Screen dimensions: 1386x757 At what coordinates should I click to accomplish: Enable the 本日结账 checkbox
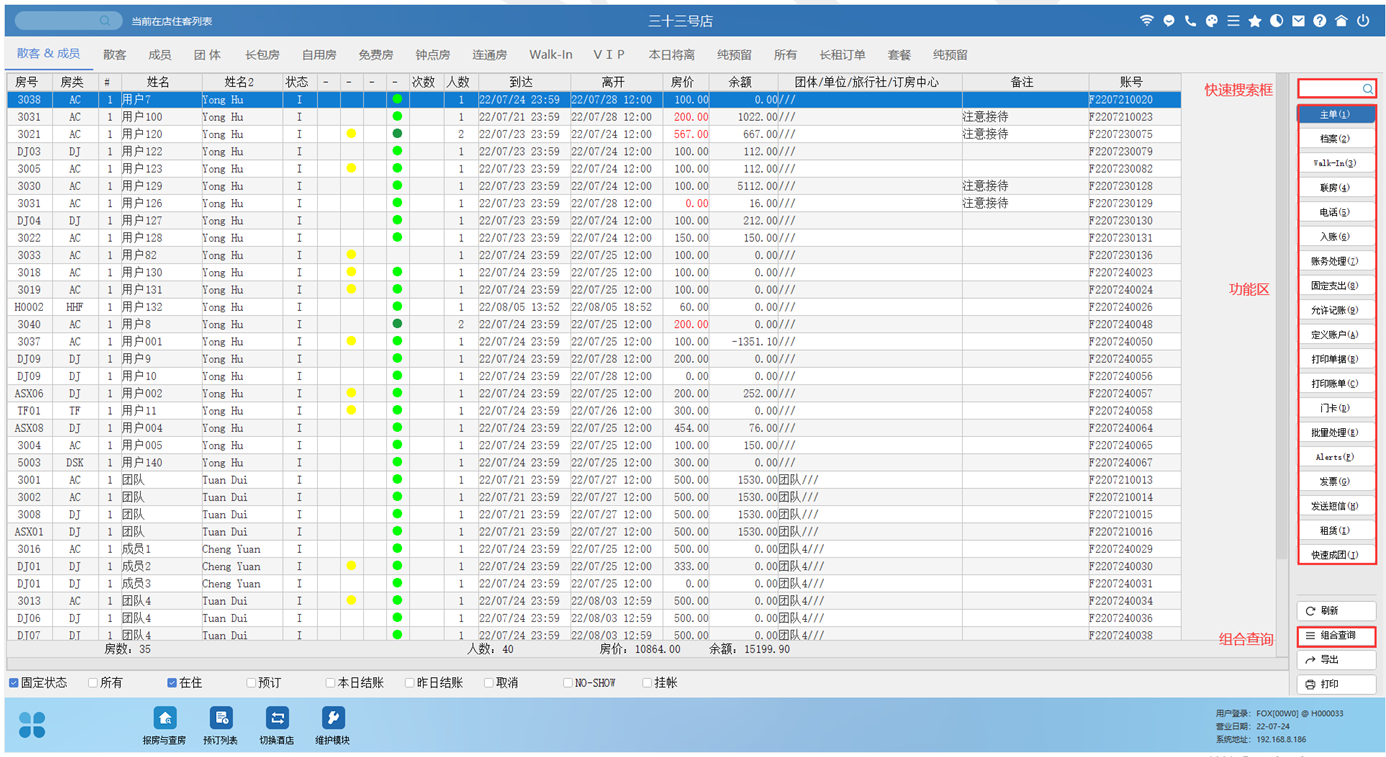tap(330, 683)
